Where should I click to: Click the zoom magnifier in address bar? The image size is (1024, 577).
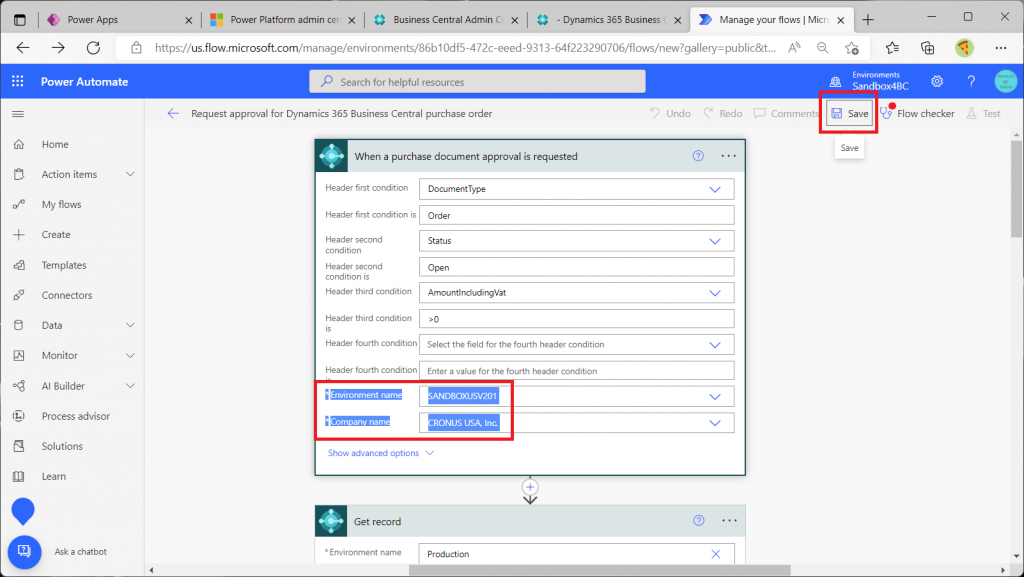click(822, 48)
